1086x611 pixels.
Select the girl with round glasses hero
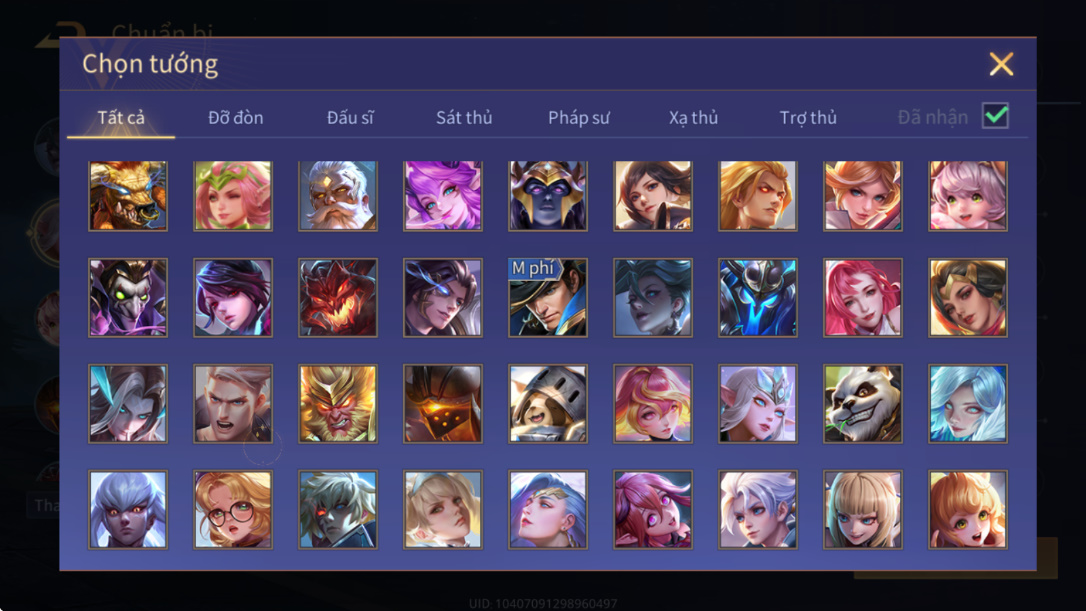click(x=233, y=510)
